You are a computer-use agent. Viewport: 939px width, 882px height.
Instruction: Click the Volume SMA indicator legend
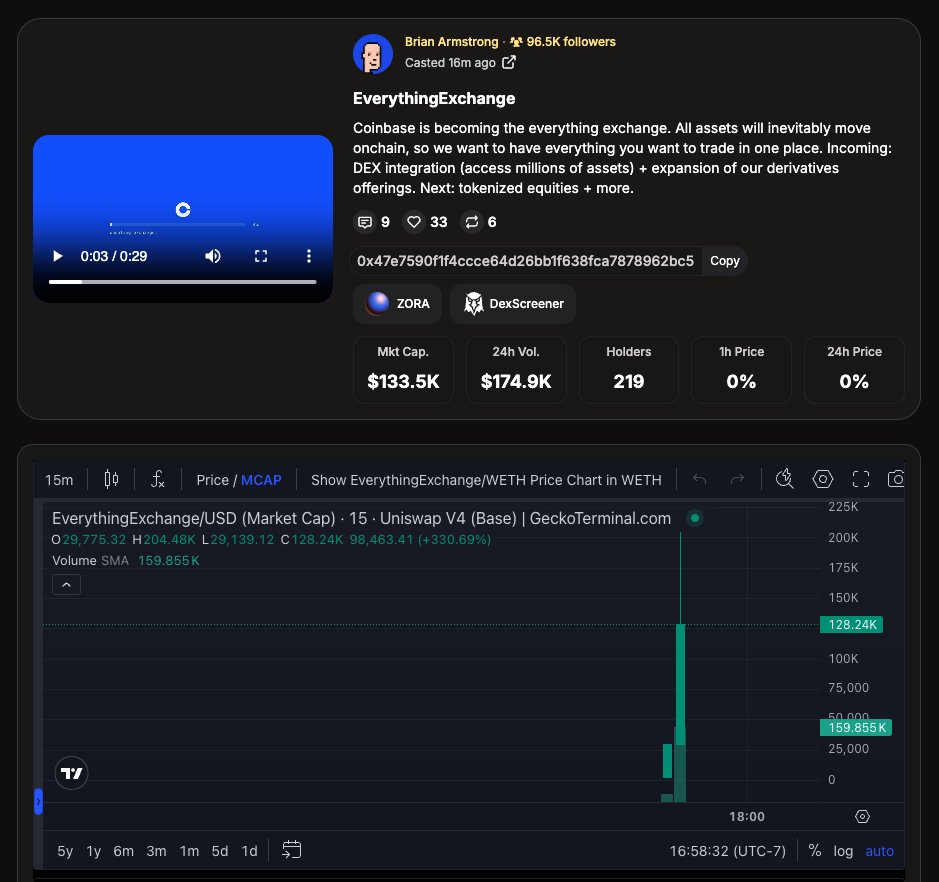tap(126, 560)
